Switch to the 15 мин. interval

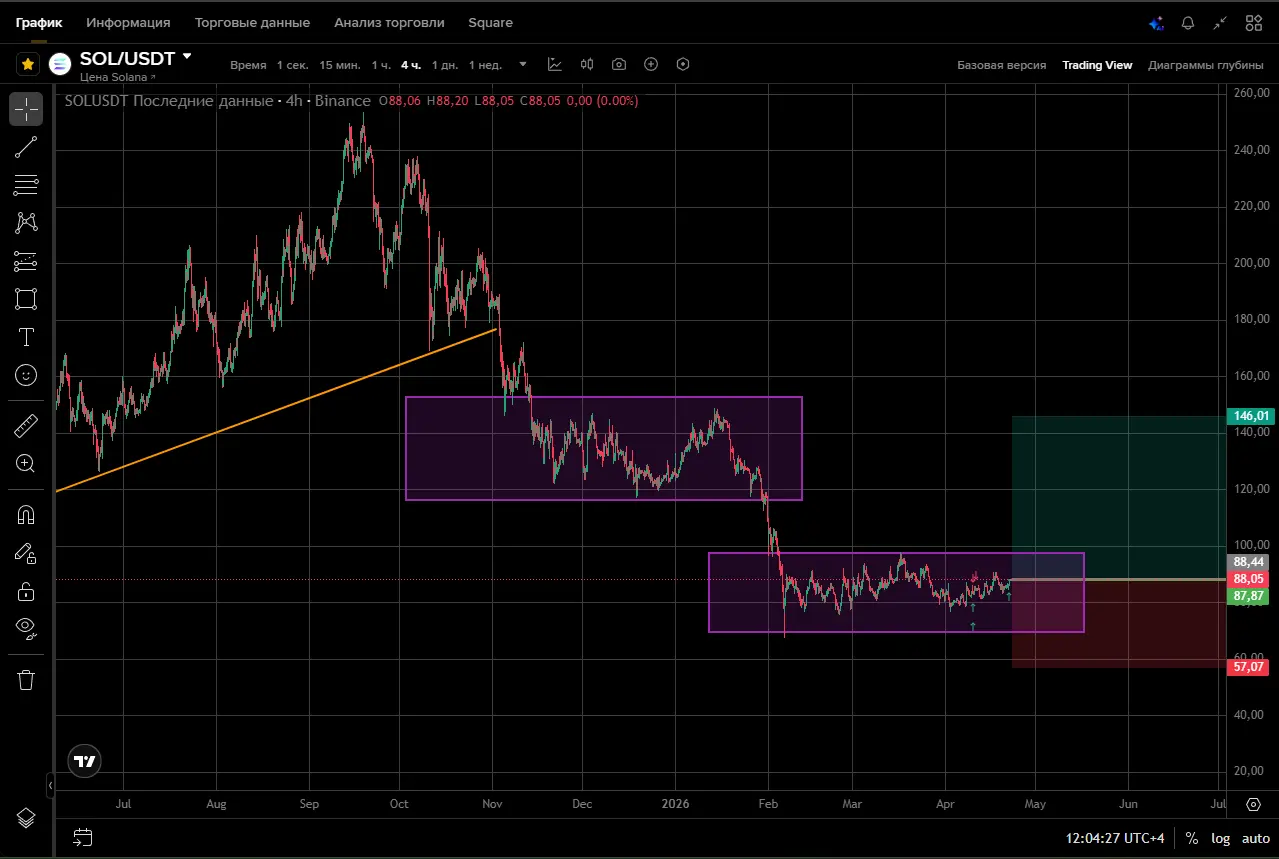[x=340, y=65]
